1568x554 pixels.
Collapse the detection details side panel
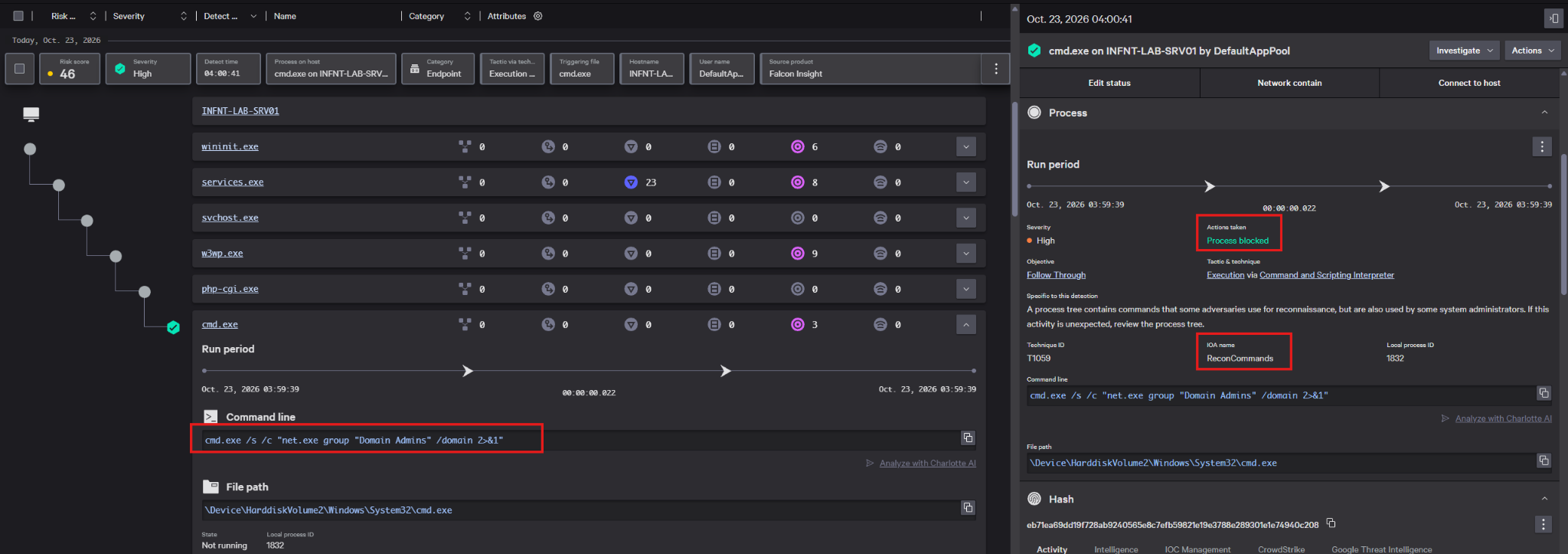pos(1553,18)
